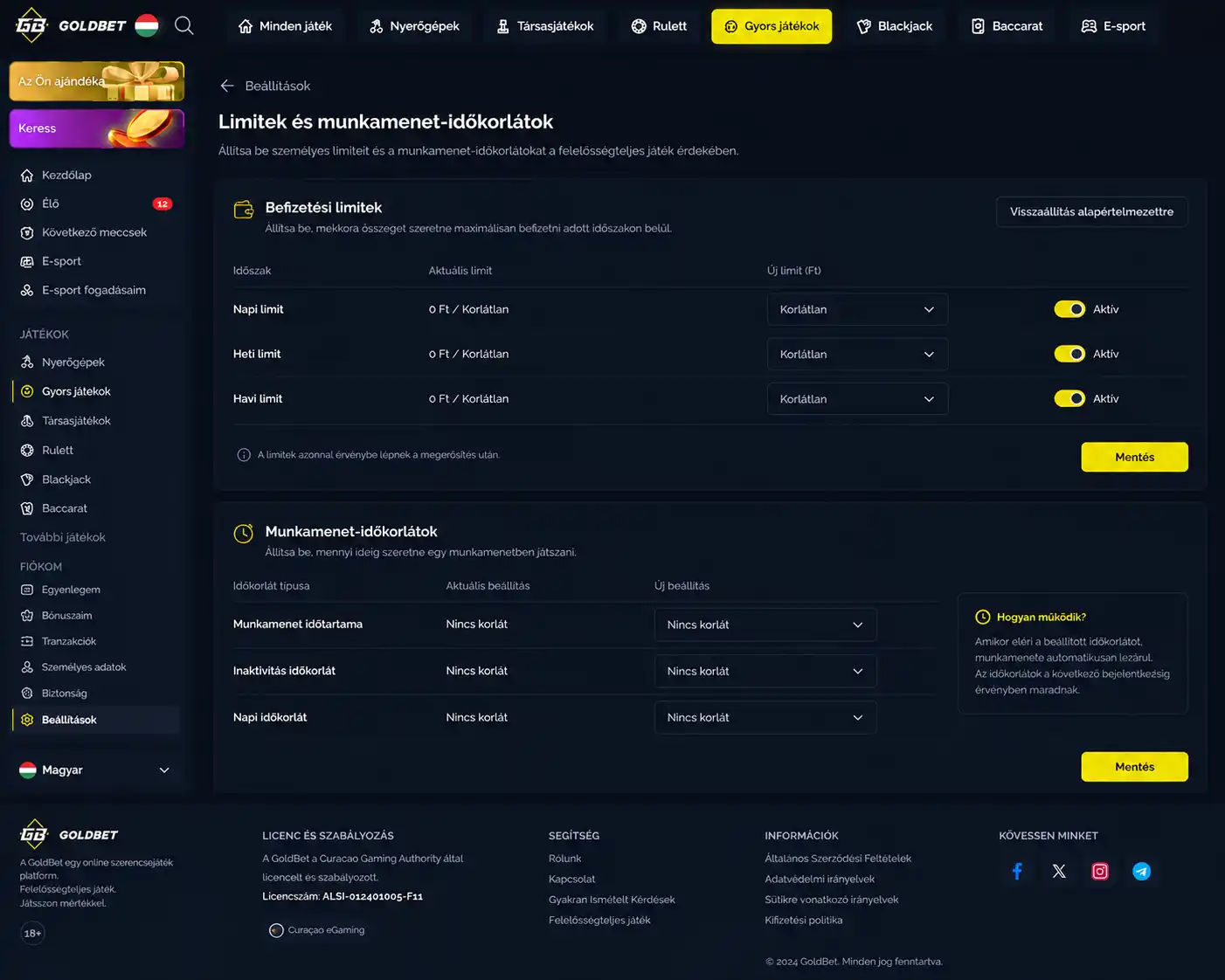
Task: Click the Biztonság shield icon
Action: 27,694
